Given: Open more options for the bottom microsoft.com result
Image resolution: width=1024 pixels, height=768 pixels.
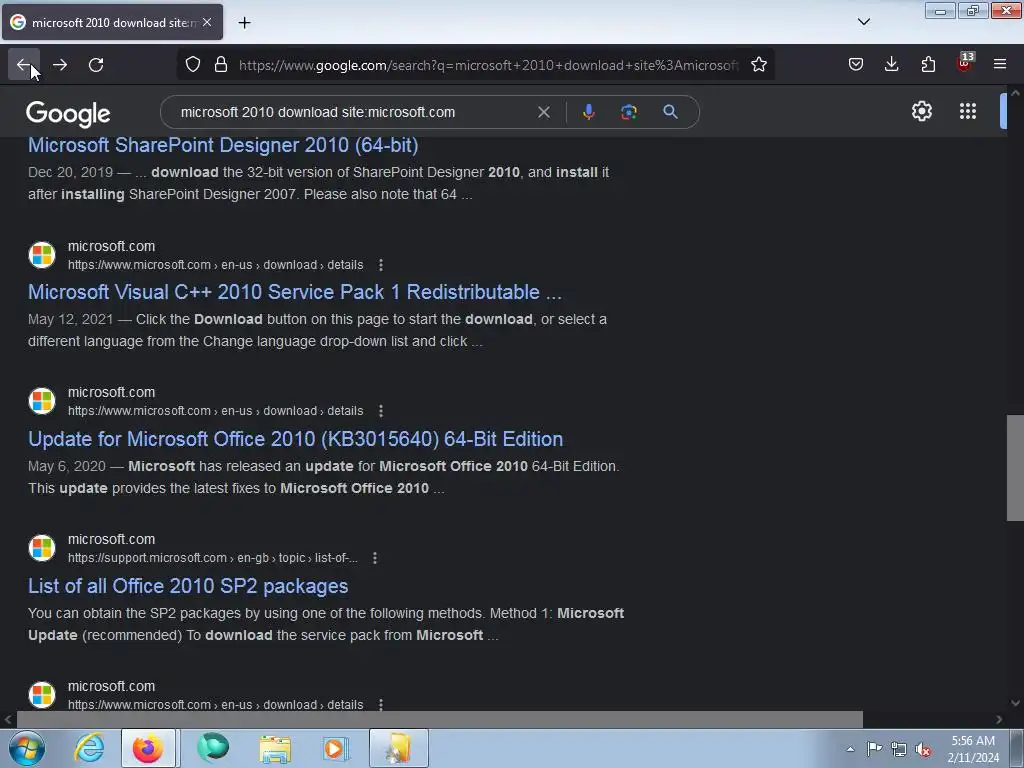Looking at the screenshot, I should 381,704.
